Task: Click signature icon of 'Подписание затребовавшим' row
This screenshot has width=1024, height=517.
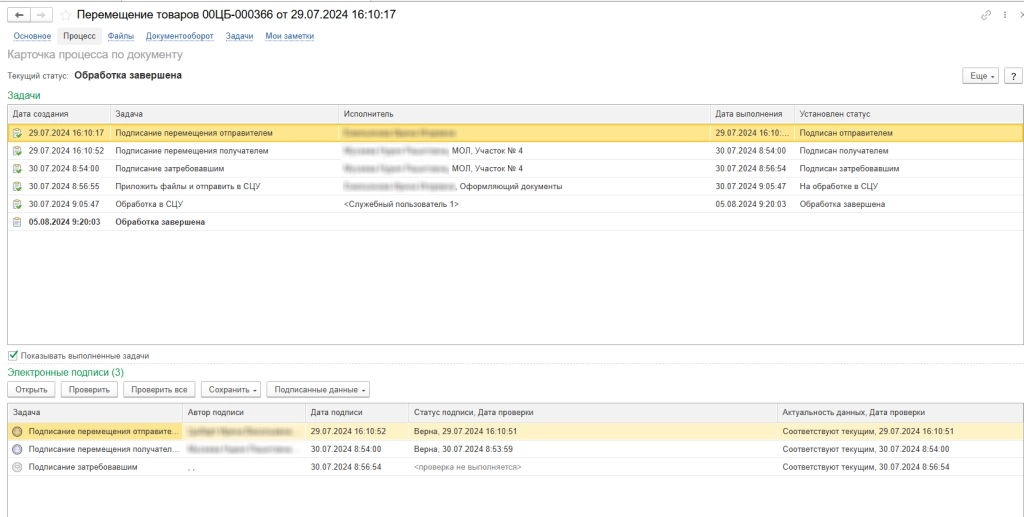Action: pyautogui.click(x=16, y=467)
